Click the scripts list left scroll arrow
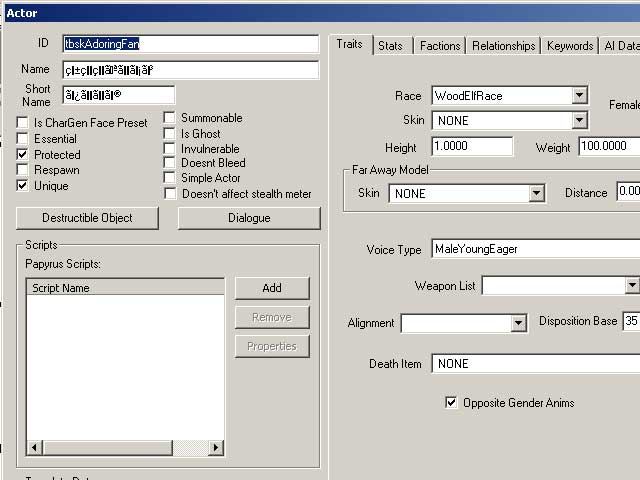 35,448
